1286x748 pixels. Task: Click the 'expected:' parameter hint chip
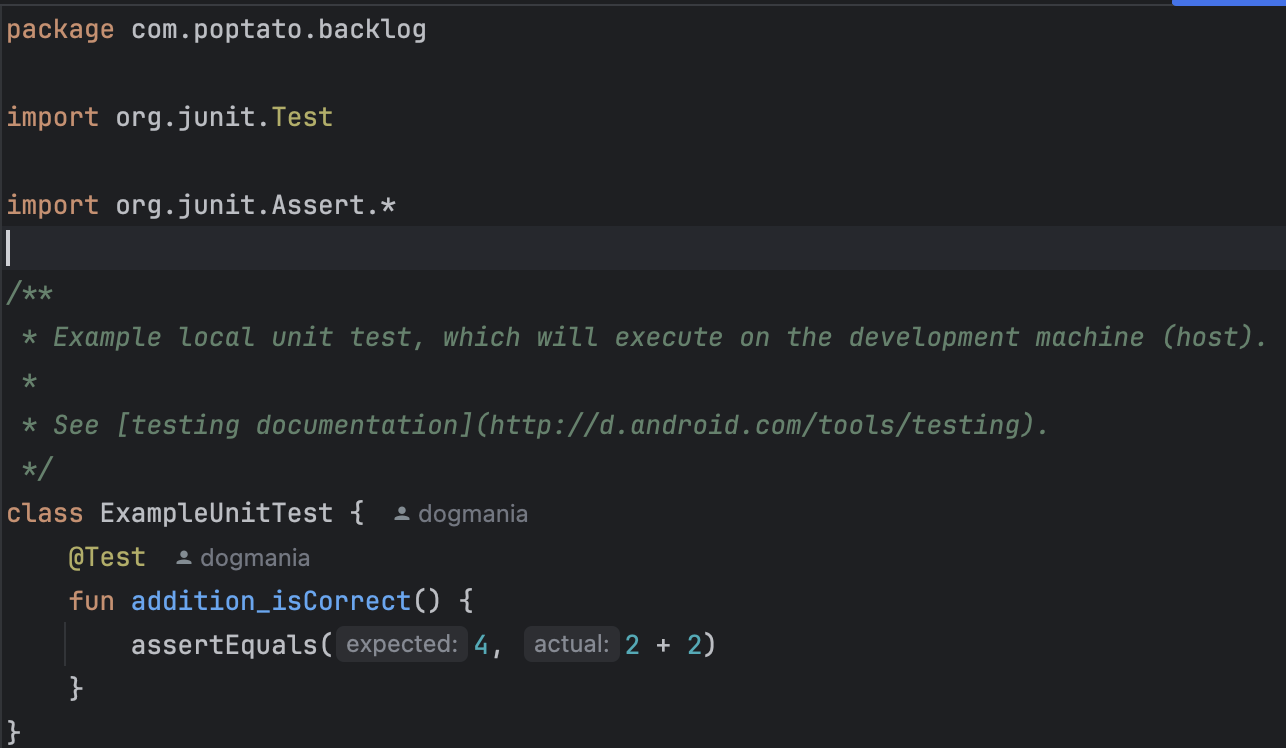[401, 644]
